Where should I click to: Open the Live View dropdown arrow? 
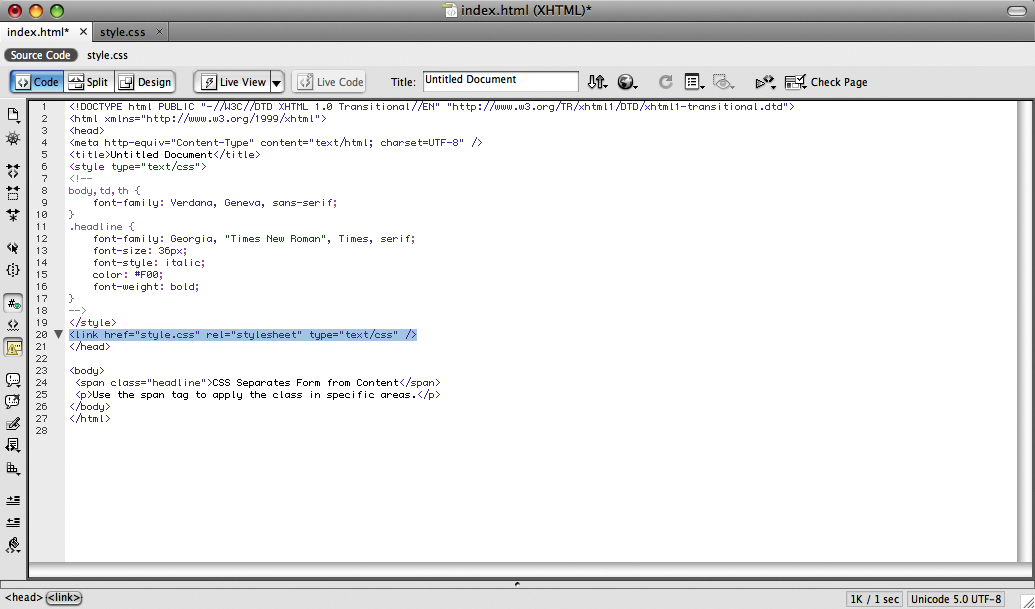pyautogui.click(x=276, y=81)
